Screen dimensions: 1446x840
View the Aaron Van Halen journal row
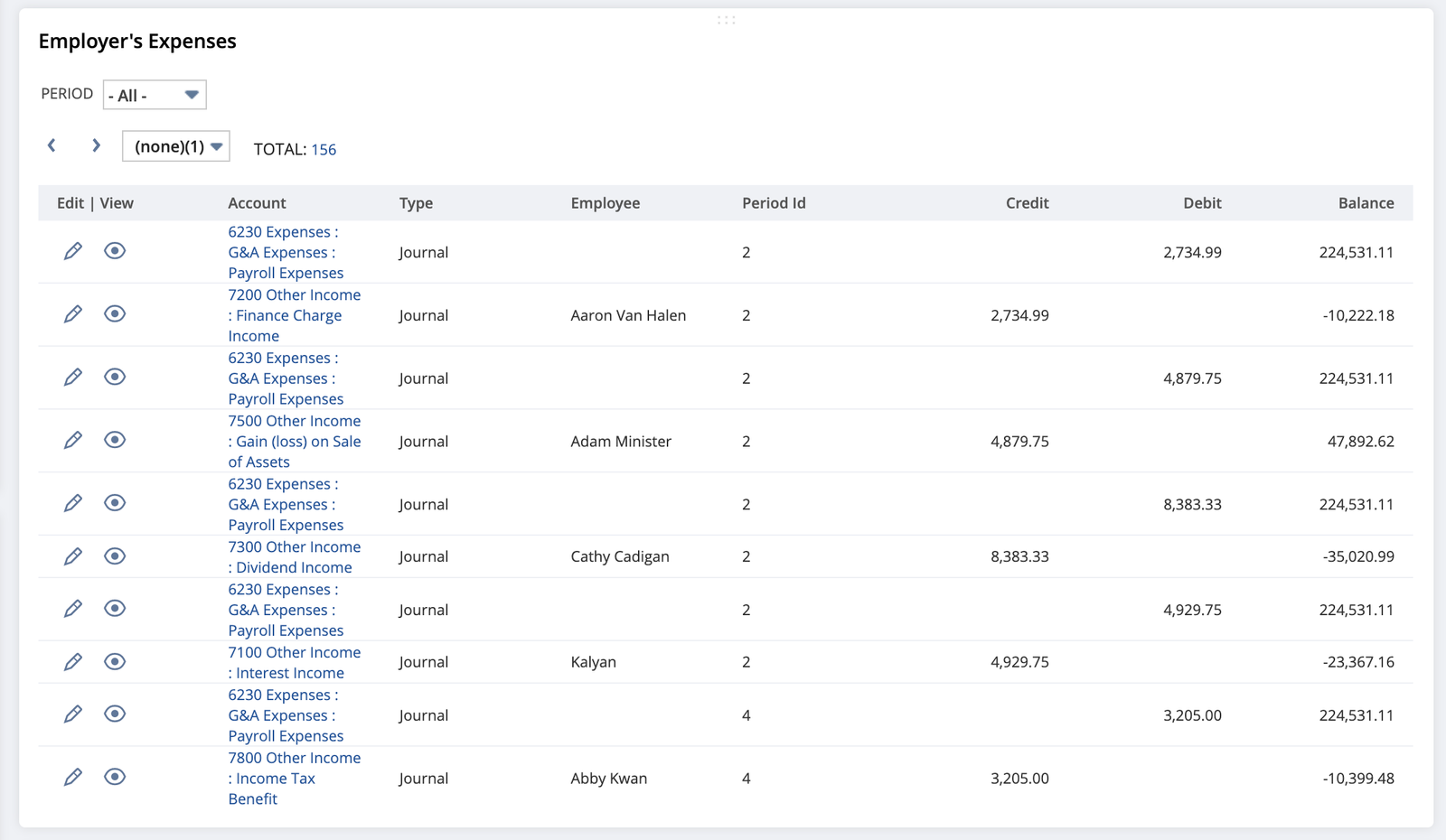(115, 314)
